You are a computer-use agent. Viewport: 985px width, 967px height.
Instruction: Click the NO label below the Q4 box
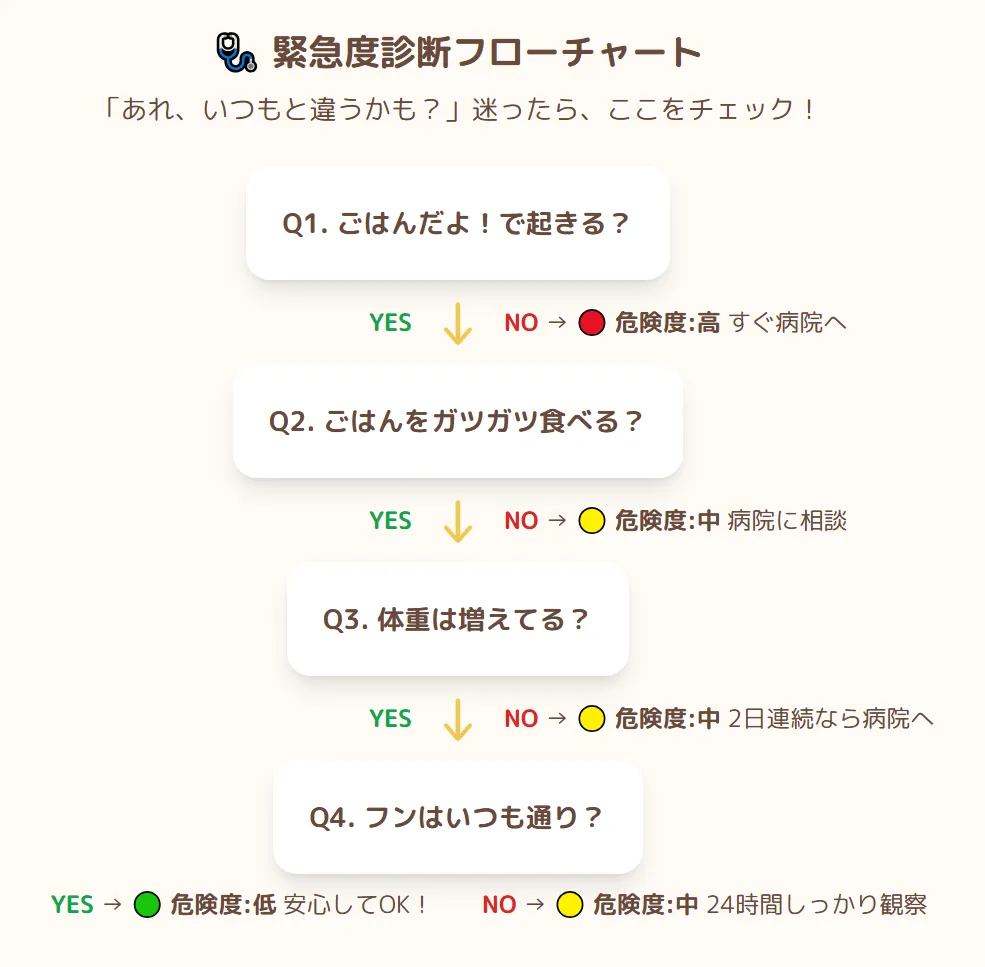click(499, 905)
